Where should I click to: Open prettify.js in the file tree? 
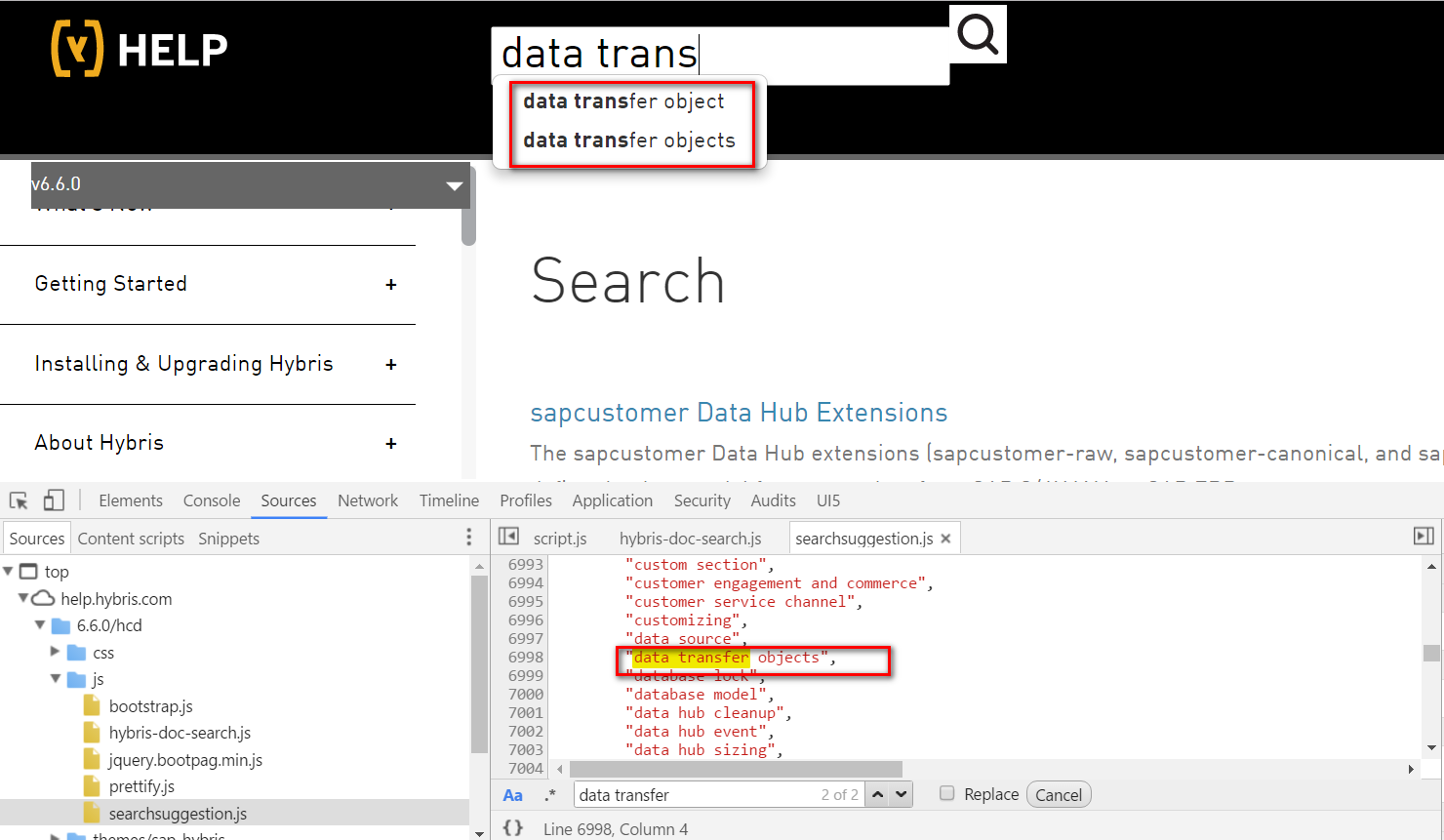point(141,786)
